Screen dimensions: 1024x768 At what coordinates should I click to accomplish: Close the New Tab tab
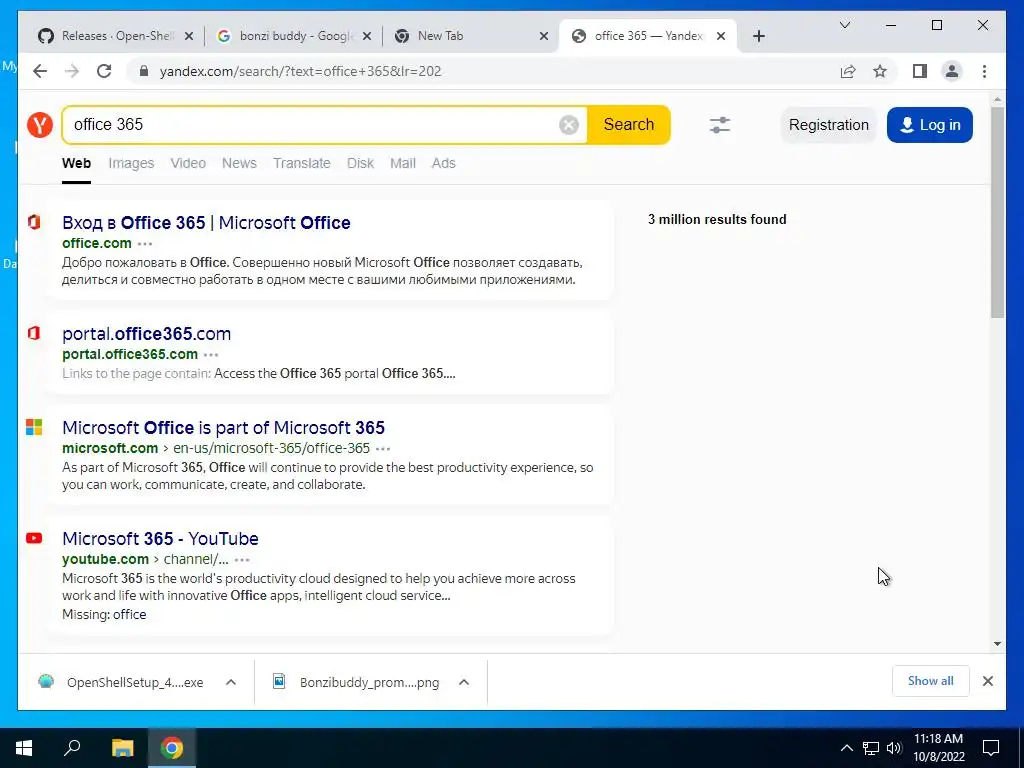click(543, 36)
